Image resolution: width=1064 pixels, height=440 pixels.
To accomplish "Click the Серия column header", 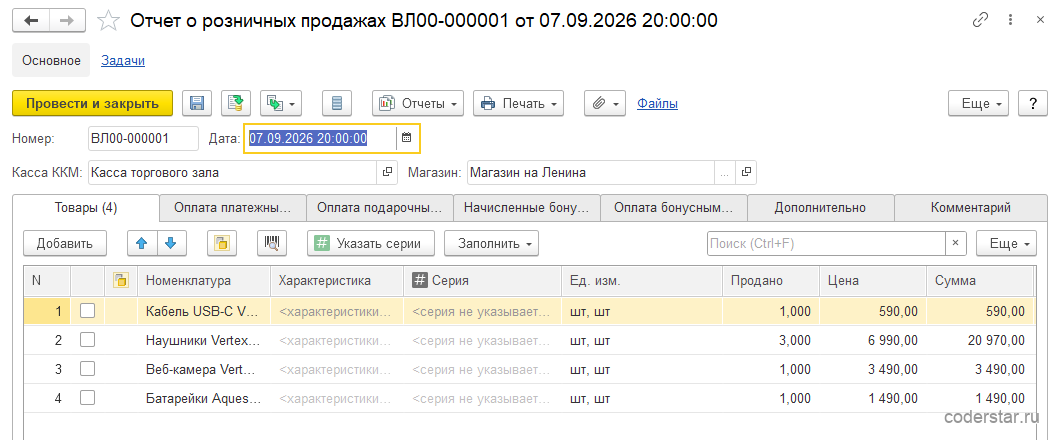I will pyautogui.click(x=483, y=280).
